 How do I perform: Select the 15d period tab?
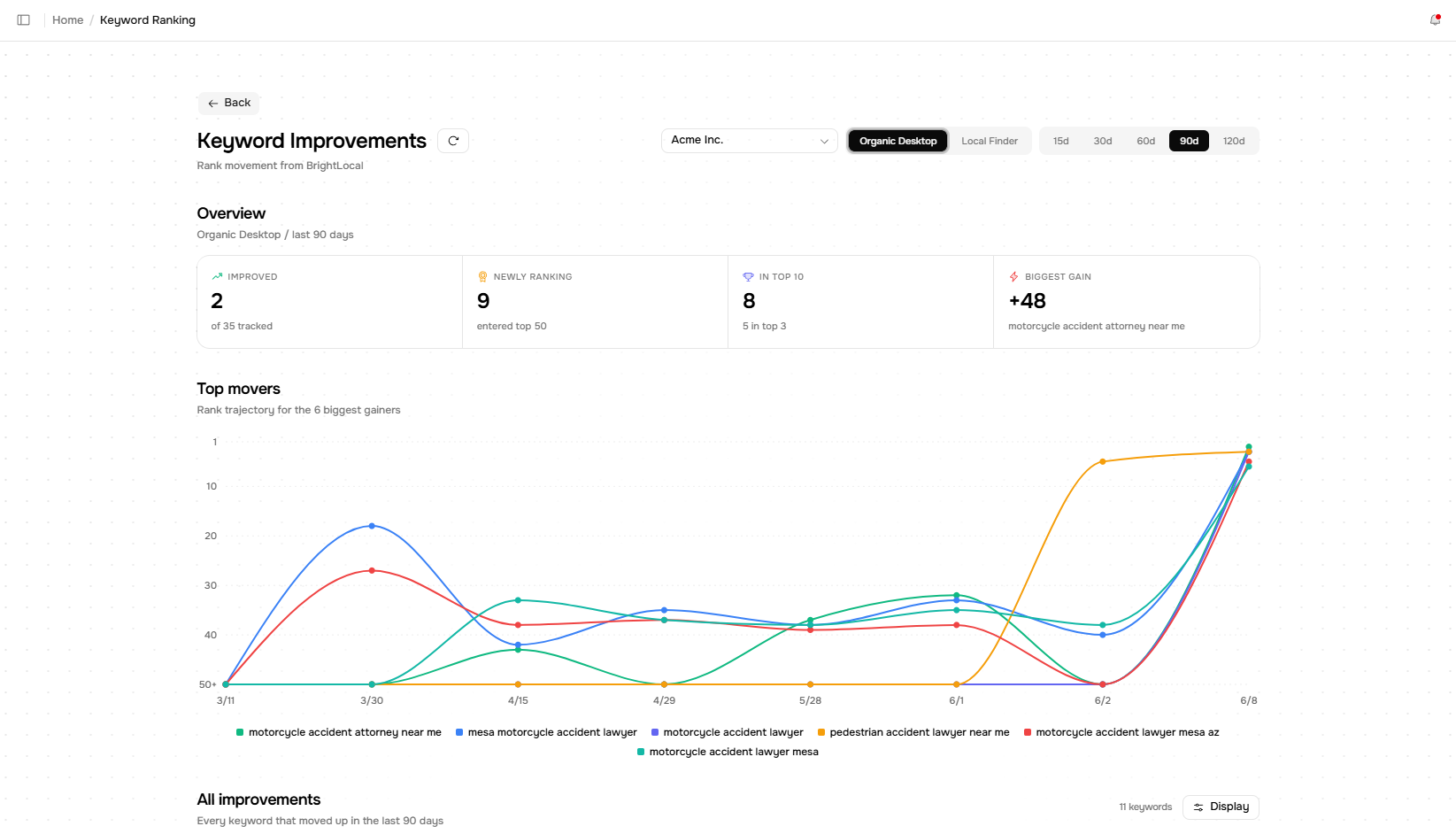click(x=1061, y=141)
